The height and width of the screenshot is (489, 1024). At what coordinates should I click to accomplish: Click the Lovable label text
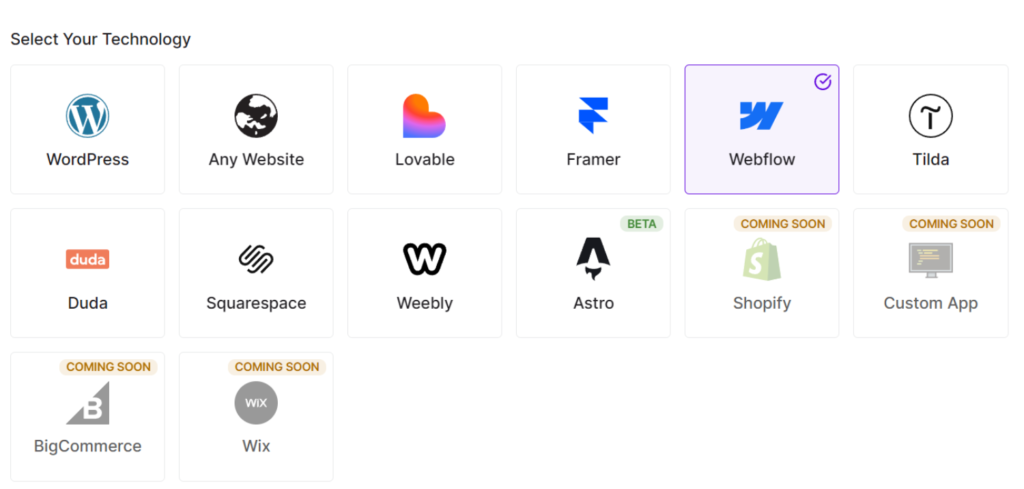click(x=424, y=159)
